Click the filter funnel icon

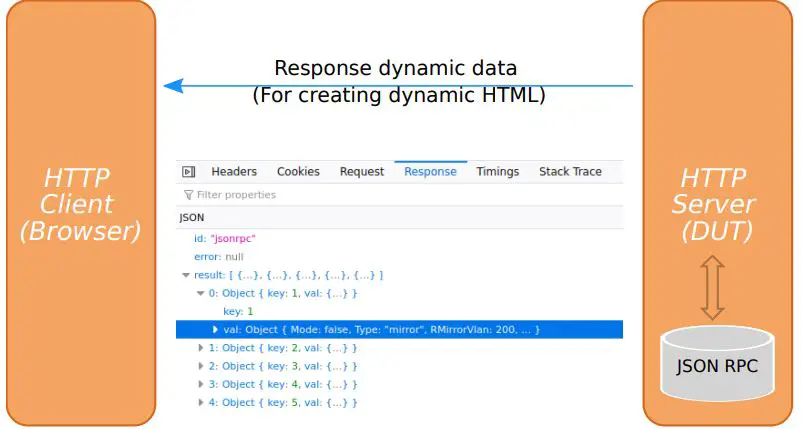188,195
